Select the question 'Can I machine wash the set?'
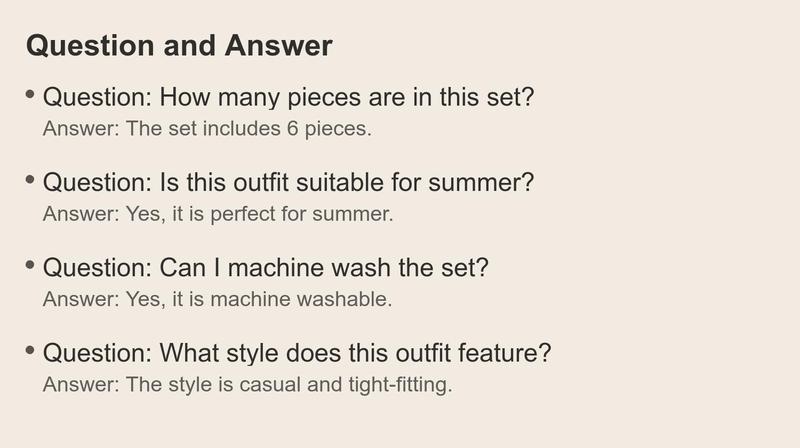Image resolution: width=800 pixels, height=448 pixels. (266, 267)
